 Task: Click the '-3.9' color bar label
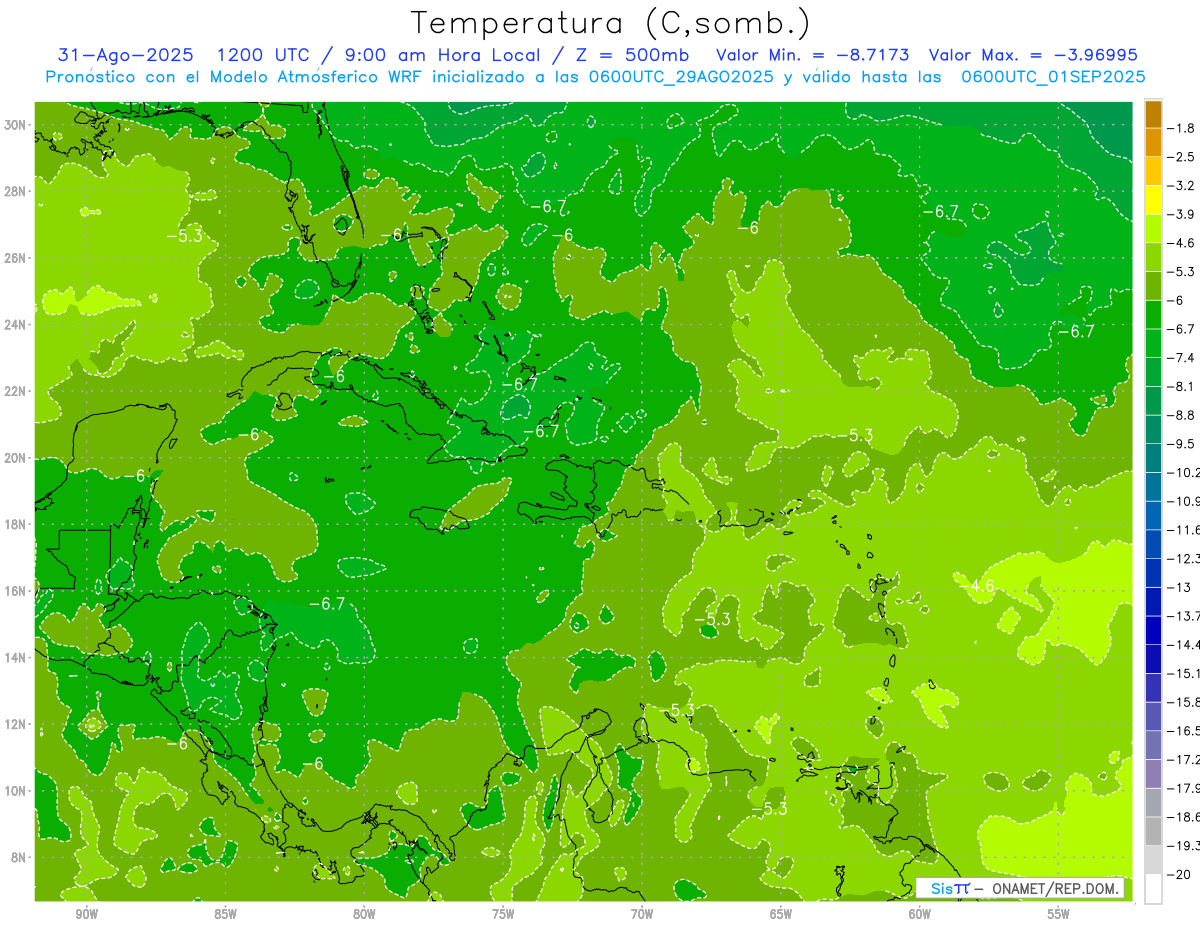(1182, 214)
